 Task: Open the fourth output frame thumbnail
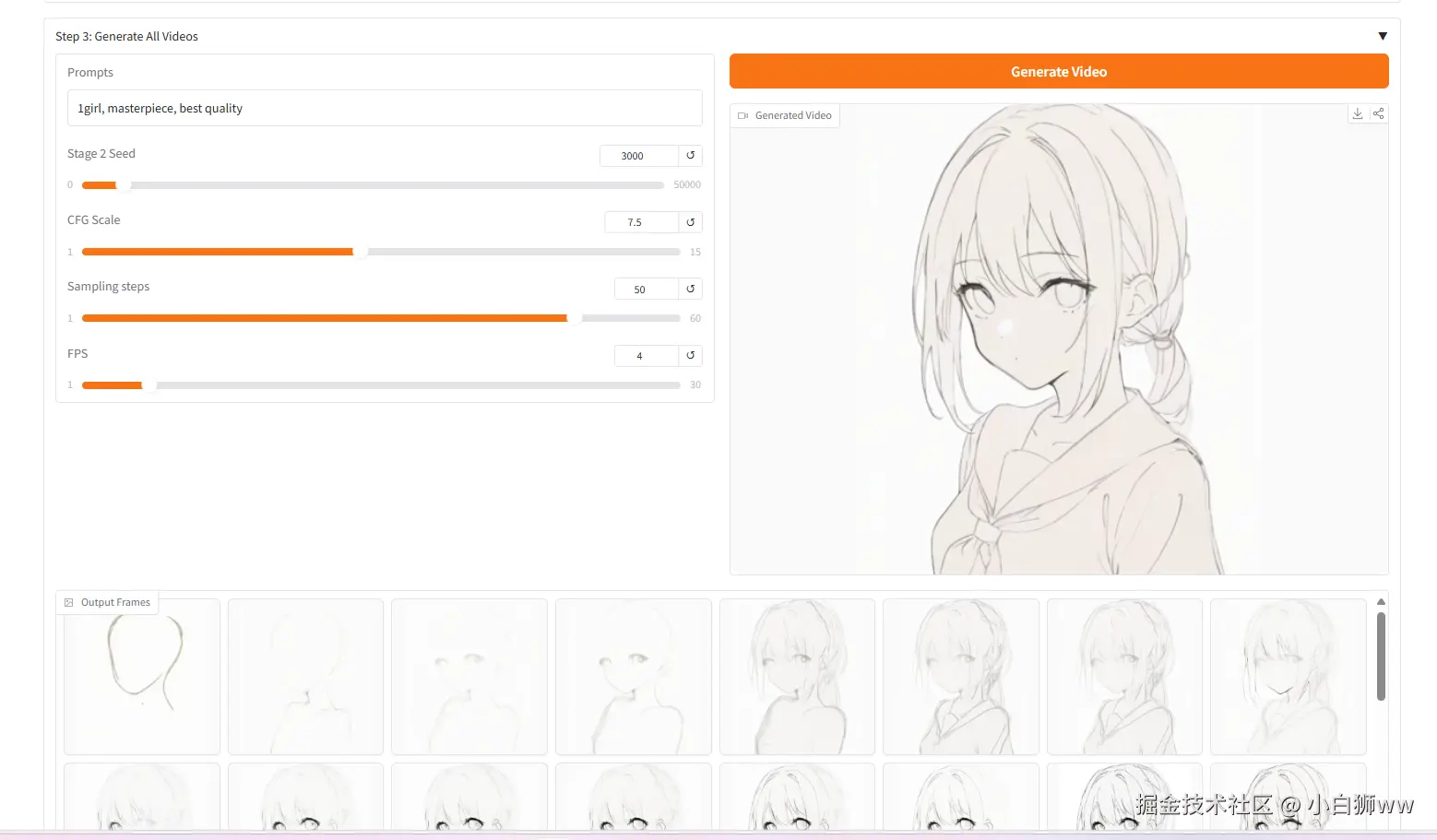[634, 677]
